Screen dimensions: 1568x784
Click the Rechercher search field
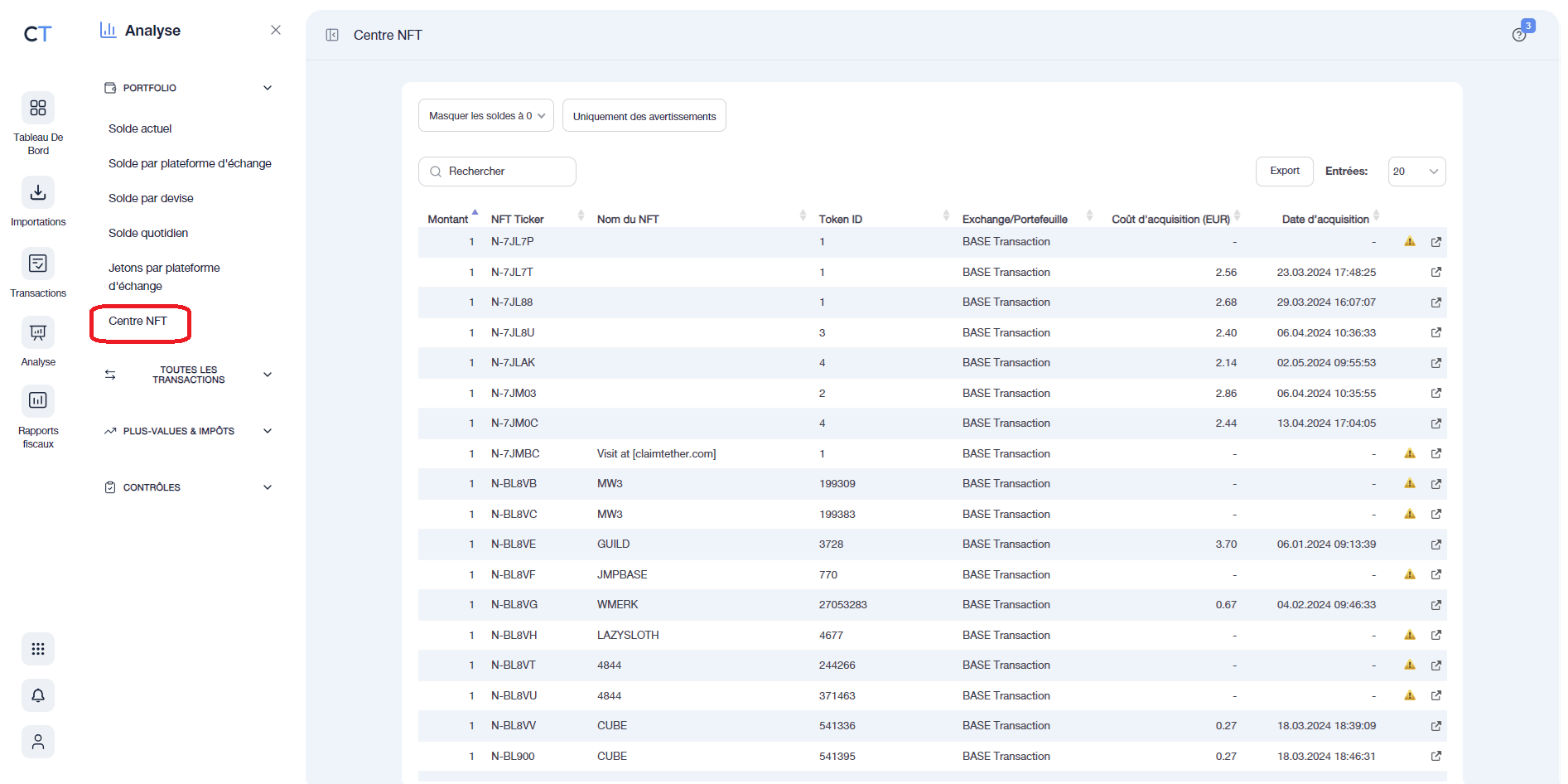[497, 172]
